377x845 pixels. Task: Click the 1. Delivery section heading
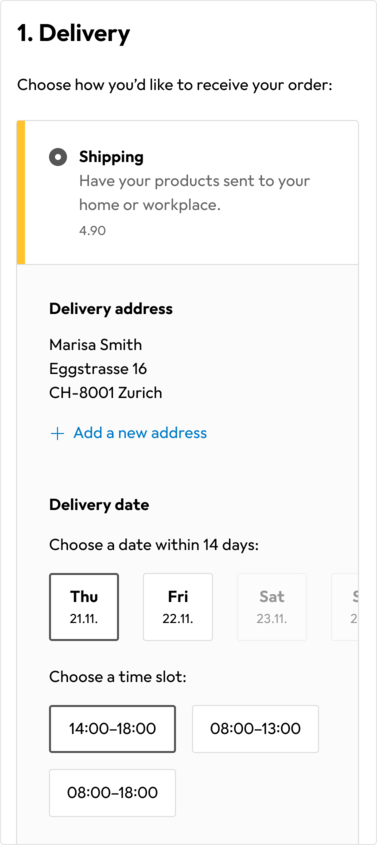74,34
